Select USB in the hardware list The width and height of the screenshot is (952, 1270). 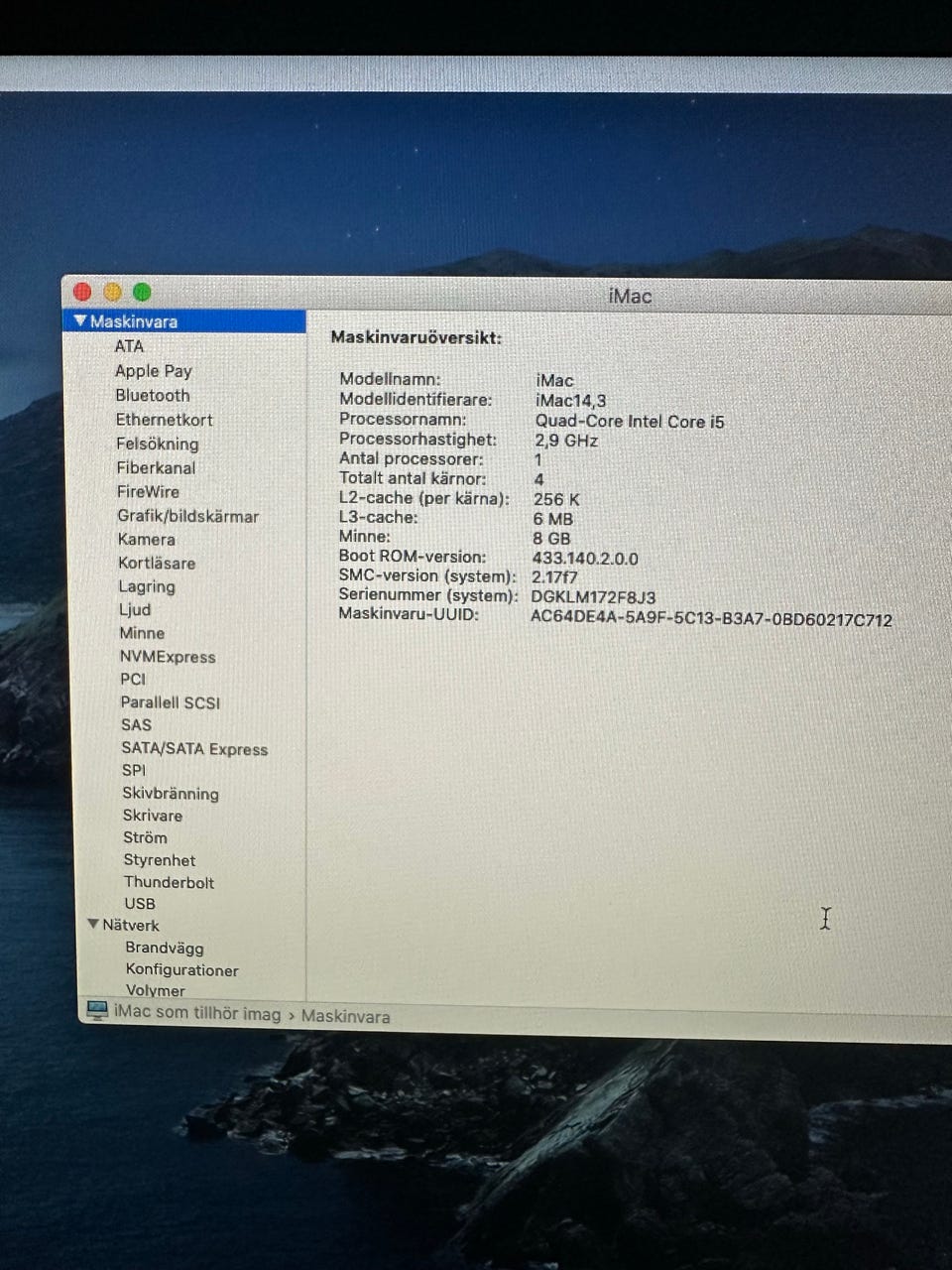pos(140,904)
